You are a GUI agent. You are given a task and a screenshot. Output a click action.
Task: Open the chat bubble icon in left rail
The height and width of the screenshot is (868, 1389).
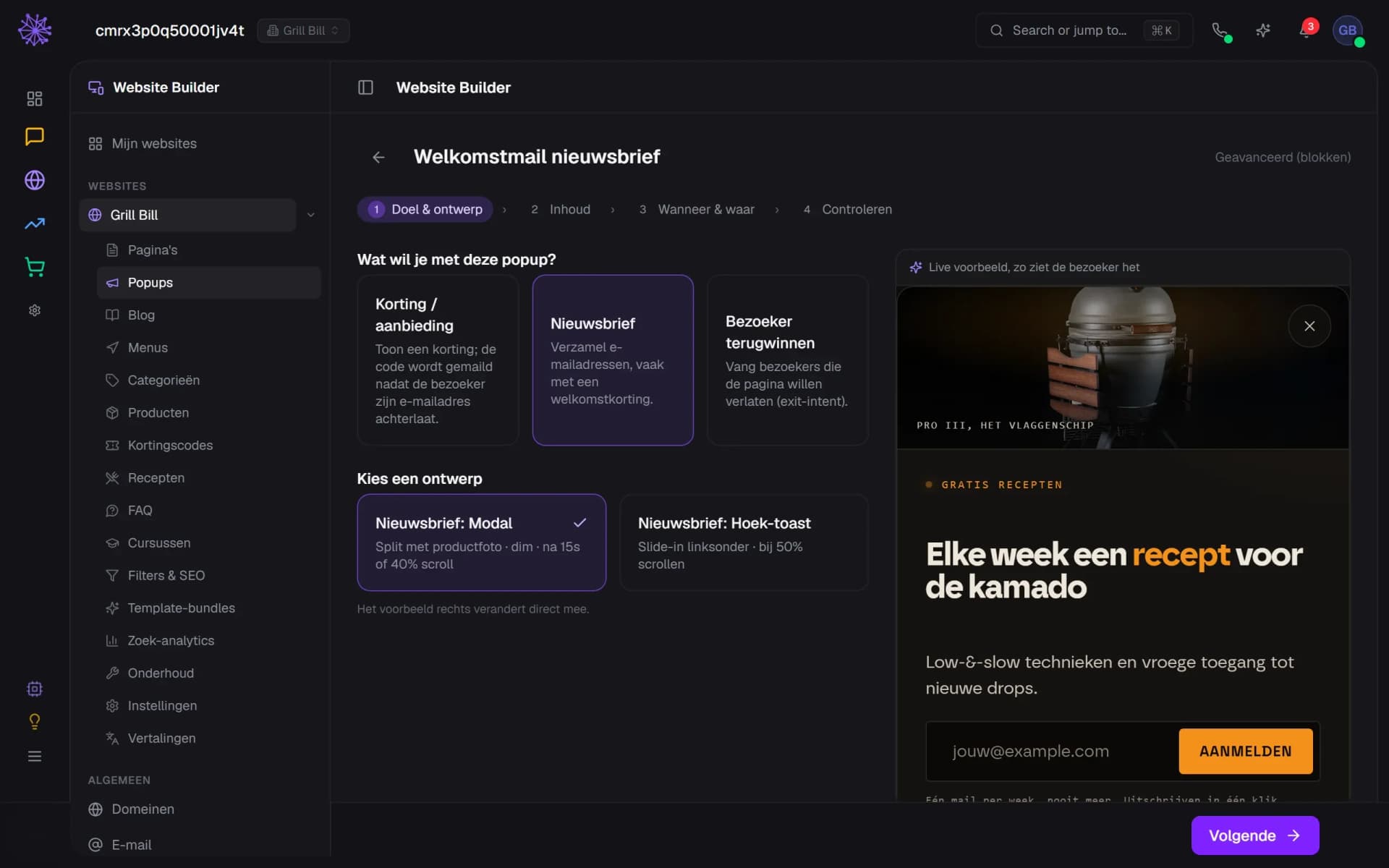pyautogui.click(x=35, y=137)
